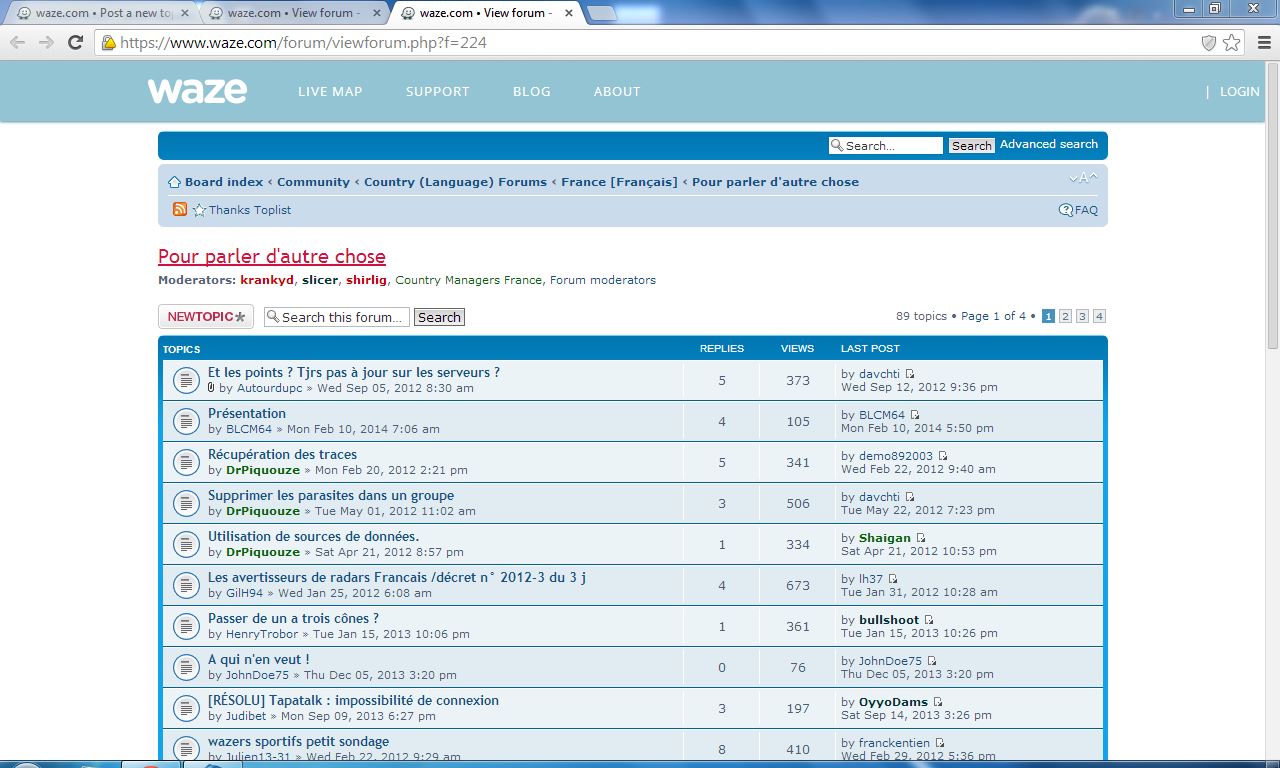View latest post icon by davchti first row
The image size is (1280, 768).
point(910,374)
